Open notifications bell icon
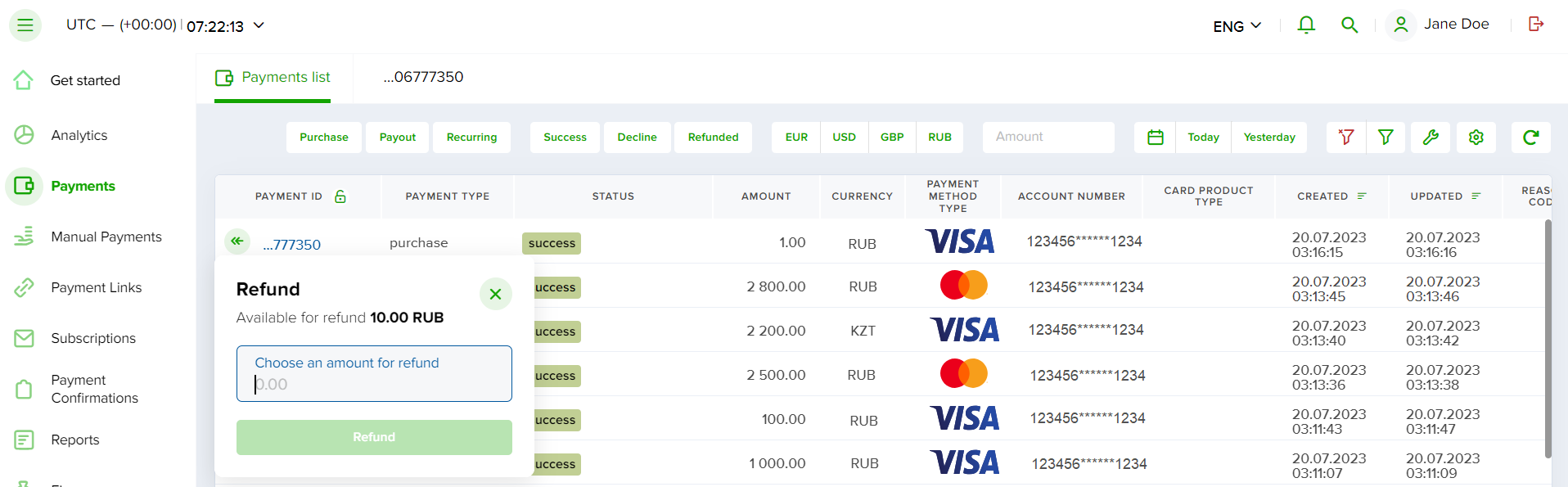This screenshot has height=487, width=1568. coord(1306,25)
